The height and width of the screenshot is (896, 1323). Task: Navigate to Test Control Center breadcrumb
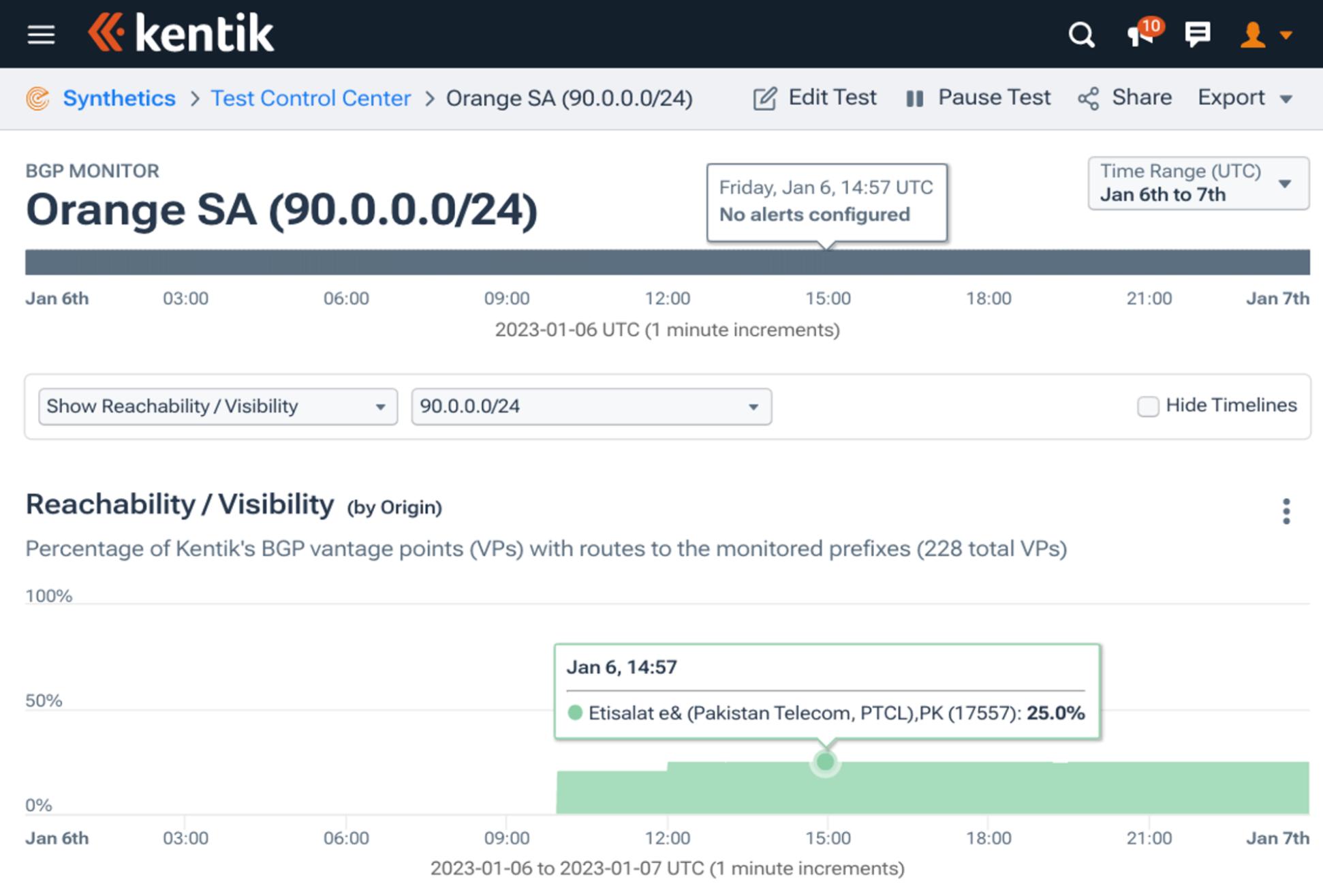(311, 98)
